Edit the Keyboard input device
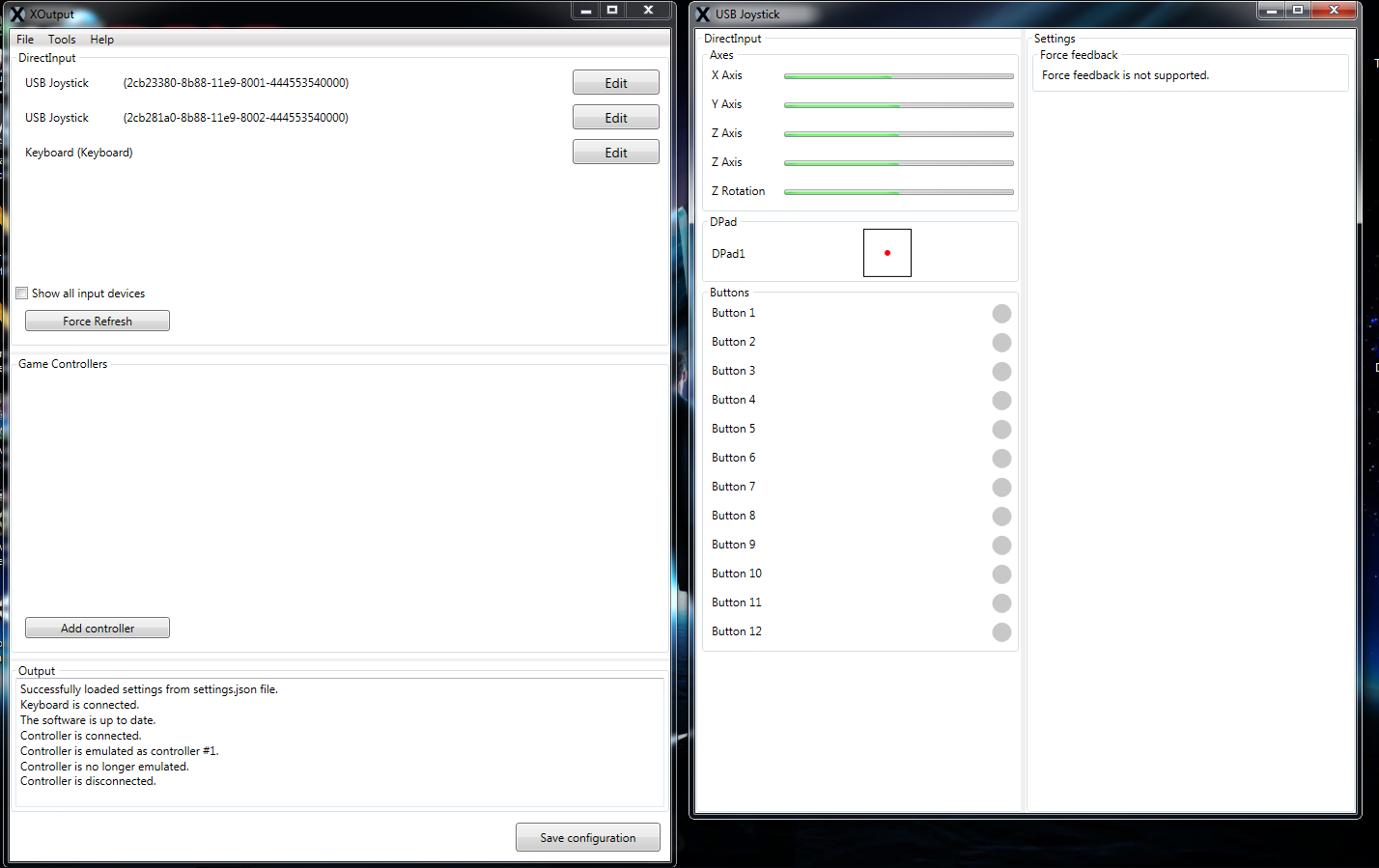The image size is (1379, 868). click(615, 152)
